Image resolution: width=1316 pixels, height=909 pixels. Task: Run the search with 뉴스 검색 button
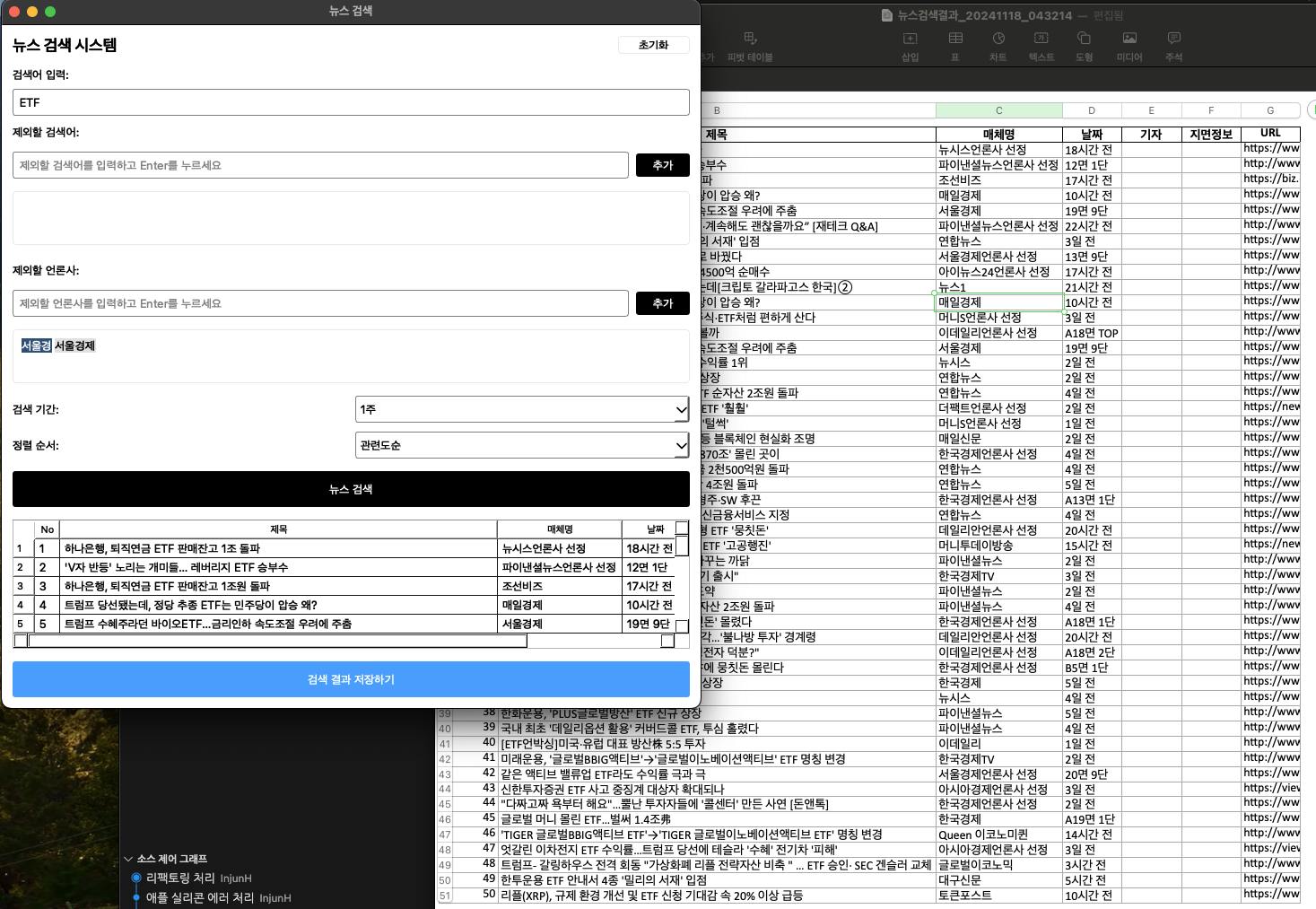click(351, 489)
